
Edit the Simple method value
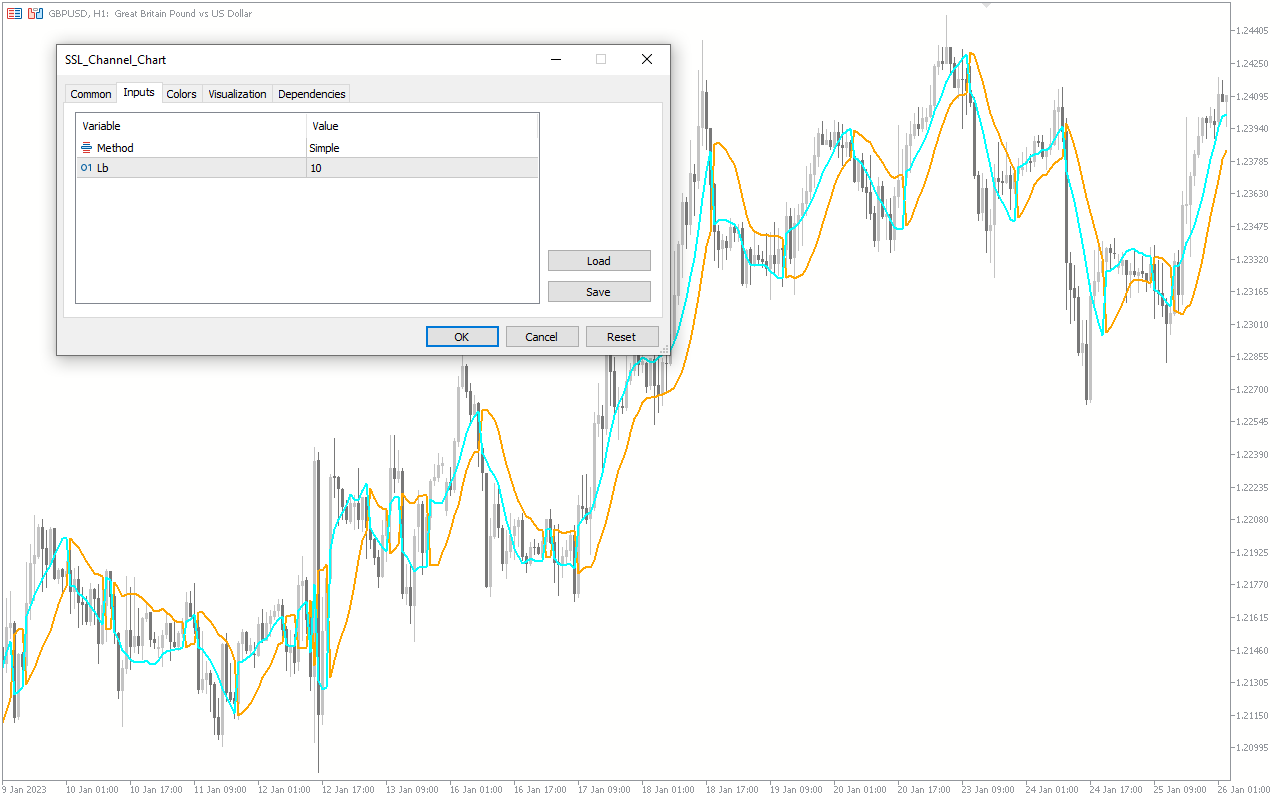(x=422, y=148)
